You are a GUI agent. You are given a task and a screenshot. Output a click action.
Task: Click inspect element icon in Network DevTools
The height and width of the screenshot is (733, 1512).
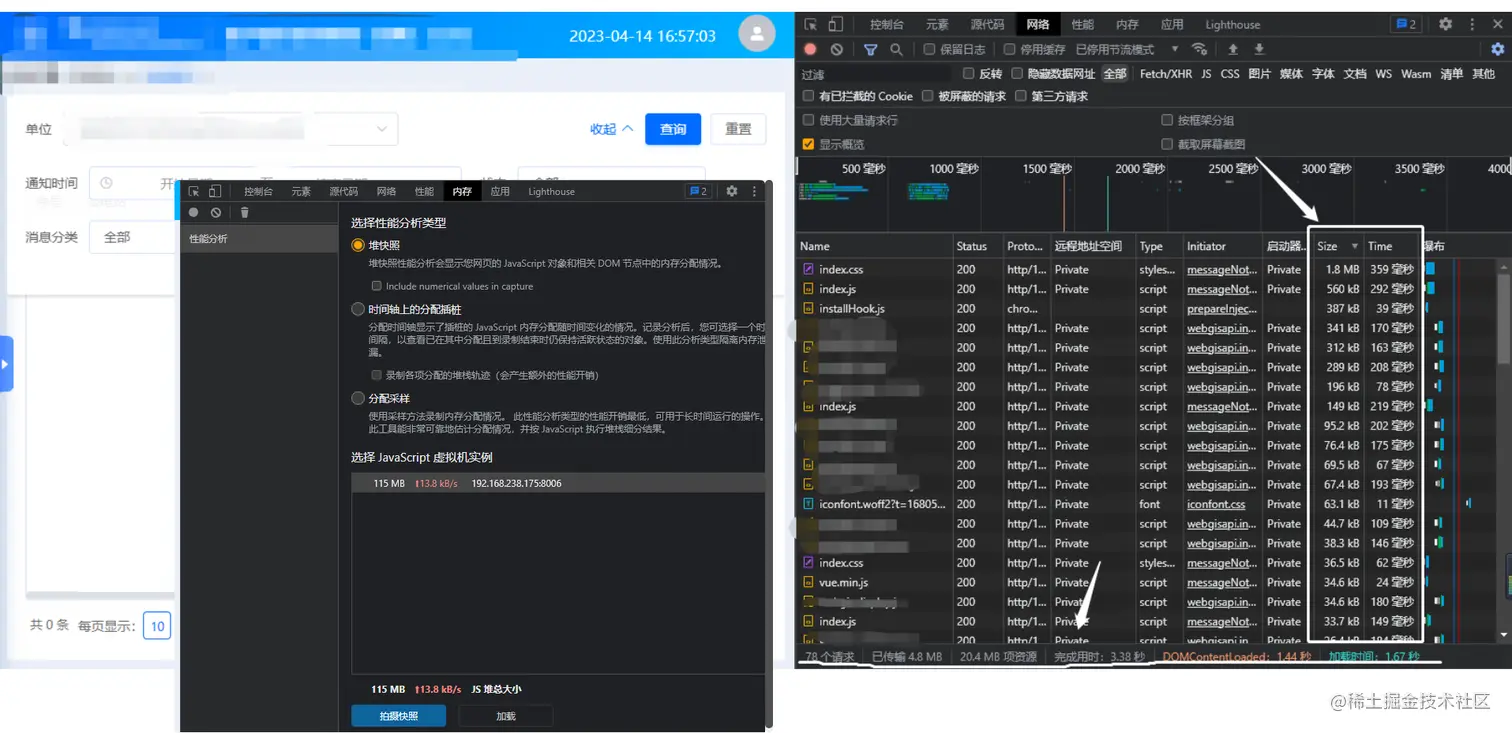(x=811, y=24)
